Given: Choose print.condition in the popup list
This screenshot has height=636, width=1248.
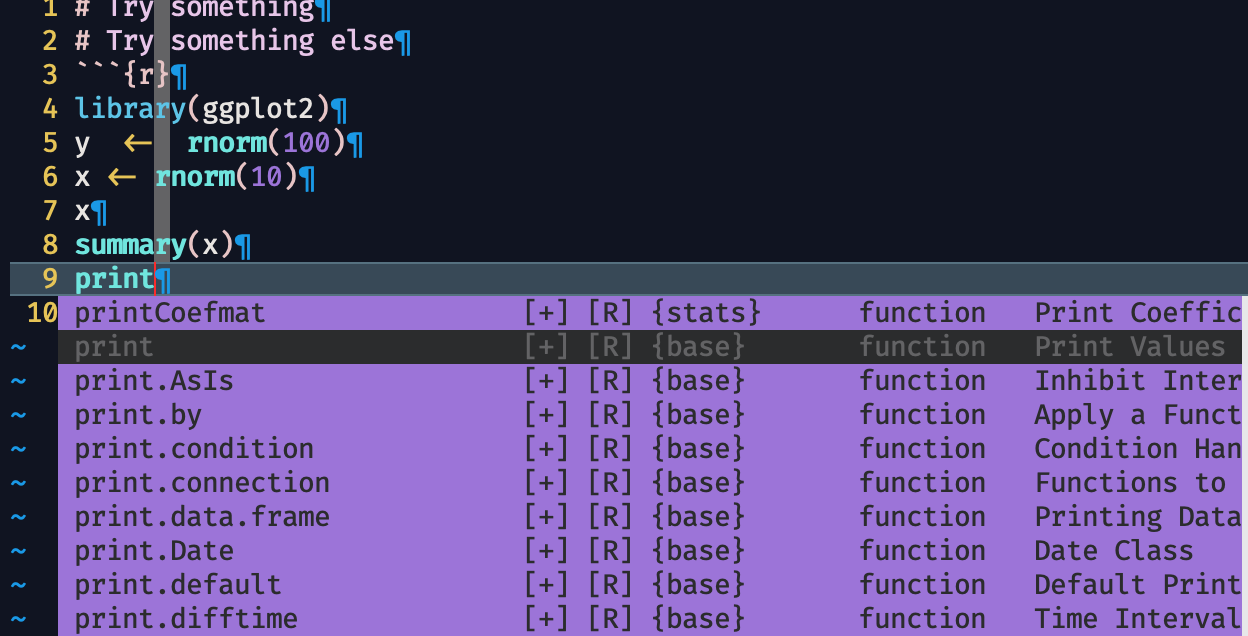Looking at the screenshot, I should coord(650,449).
